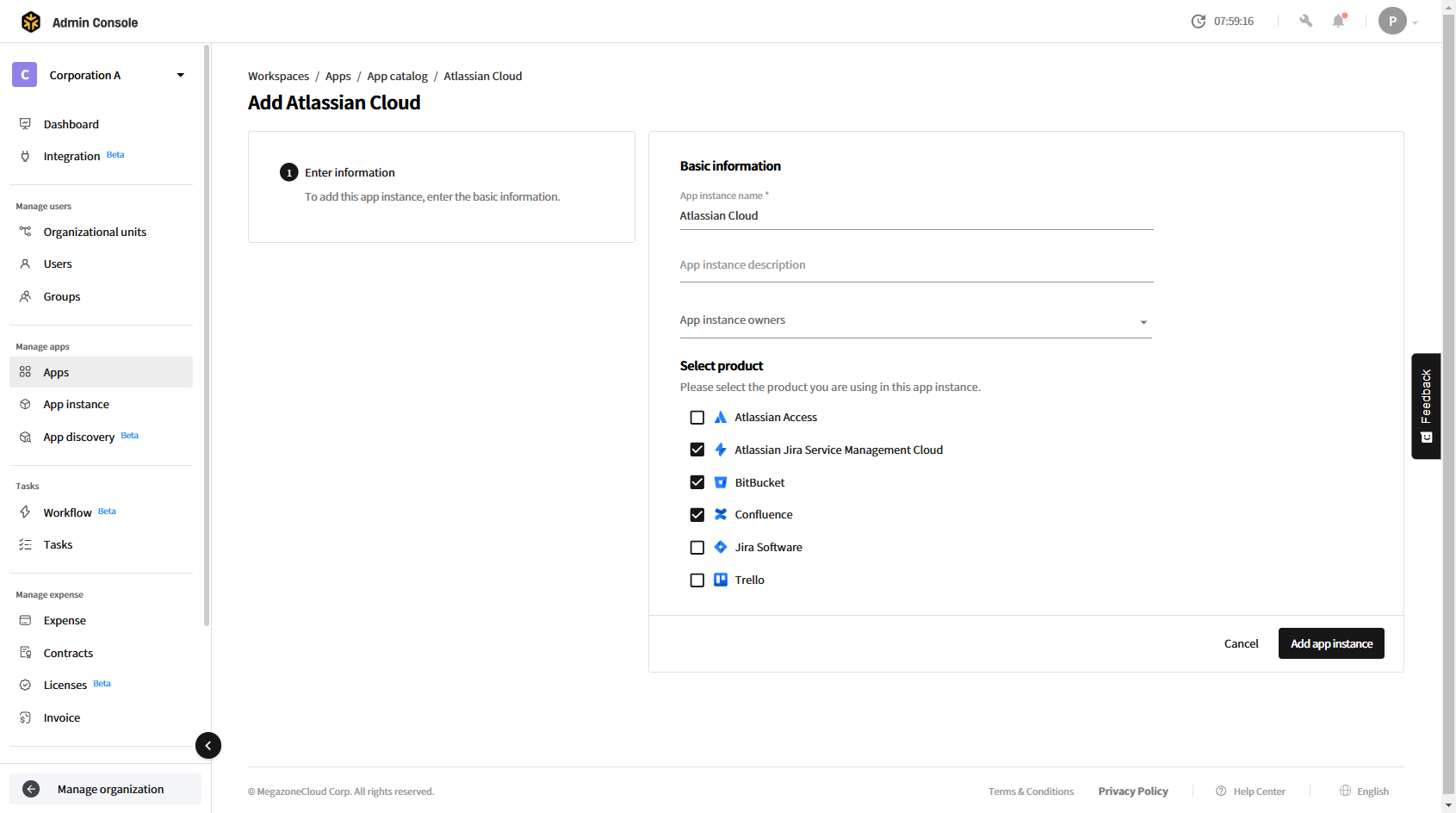Click the P user avatar

coord(1392,21)
